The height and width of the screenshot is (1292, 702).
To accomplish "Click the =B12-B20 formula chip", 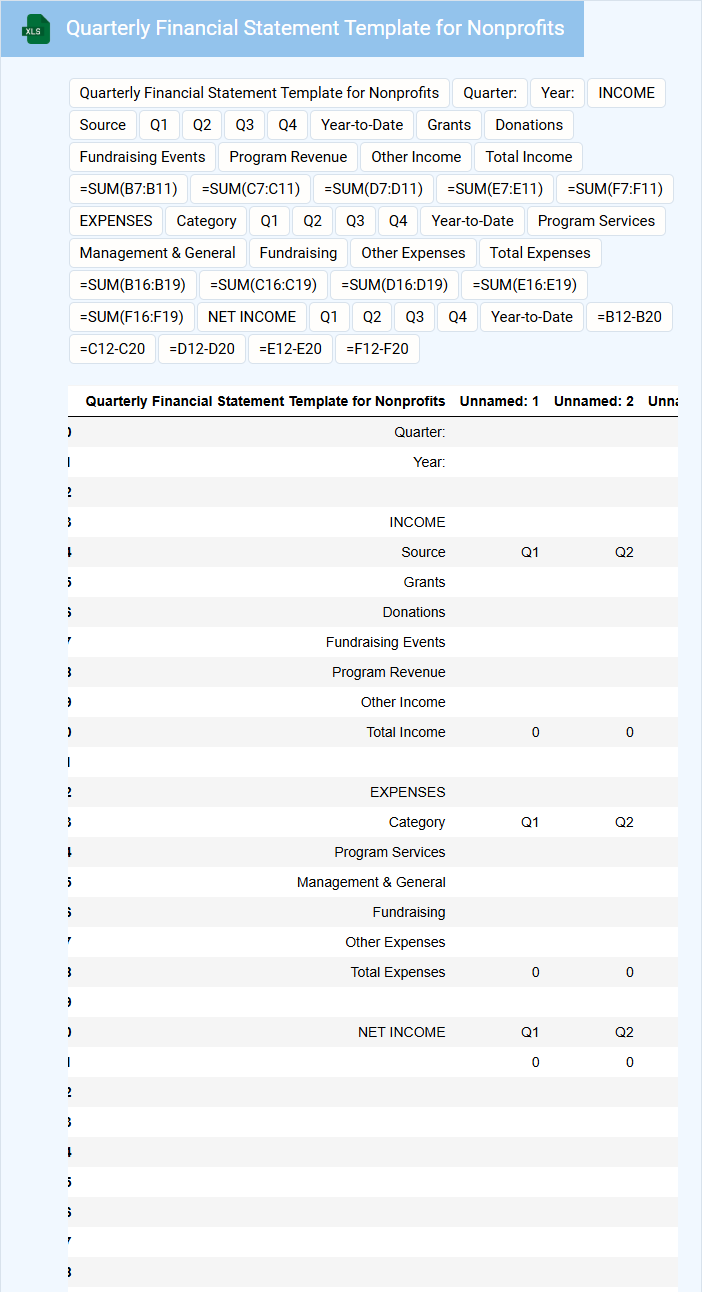I will (629, 317).
